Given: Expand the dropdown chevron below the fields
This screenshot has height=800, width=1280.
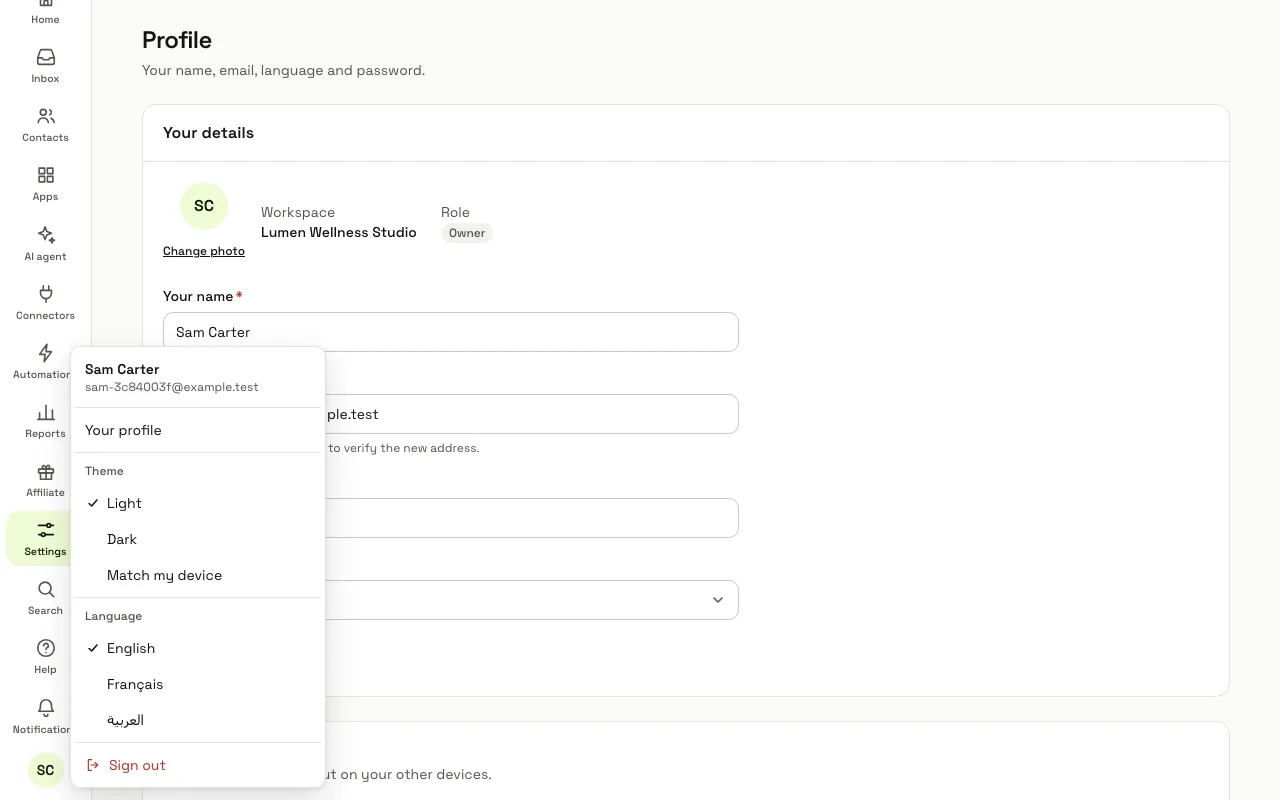Looking at the screenshot, I should (717, 600).
